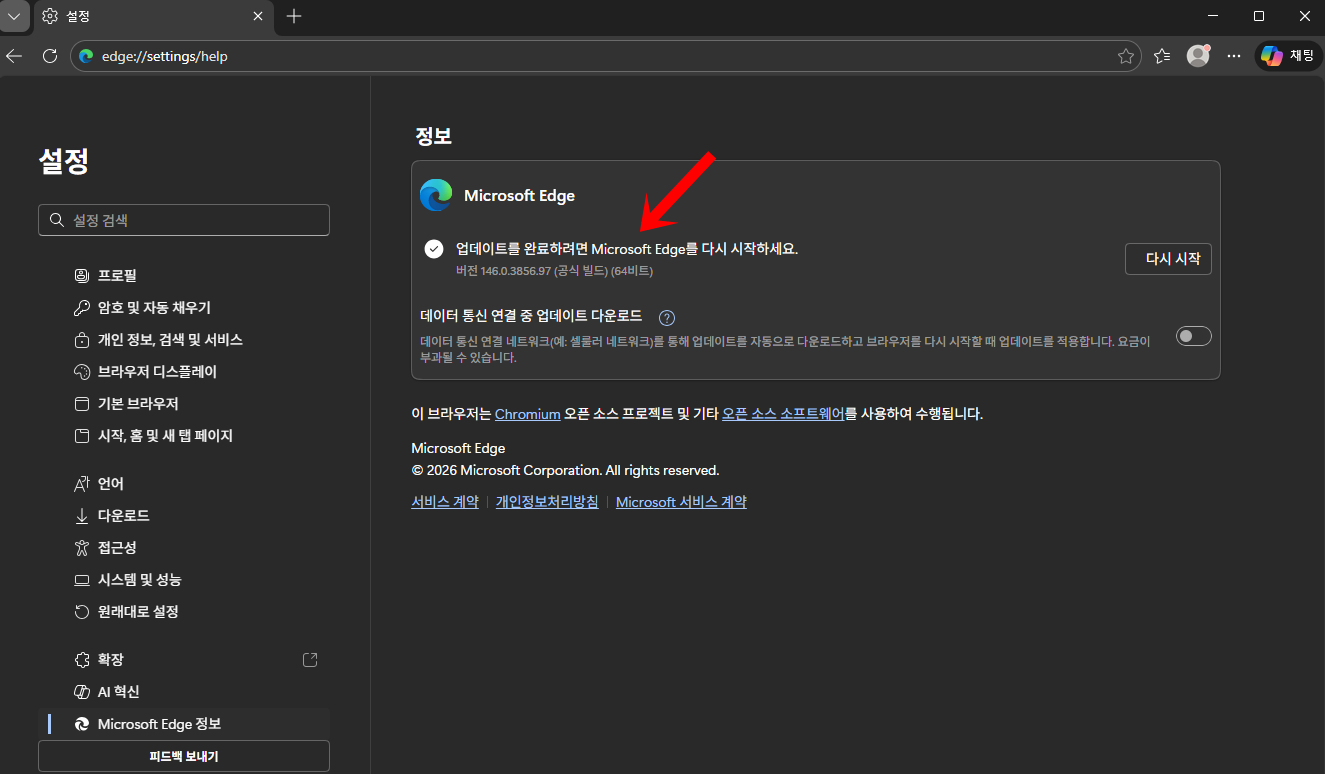Open 오픈 소스 소프트웨어 link
The width and height of the screenshot is (1325, 774).
[784, 414]
